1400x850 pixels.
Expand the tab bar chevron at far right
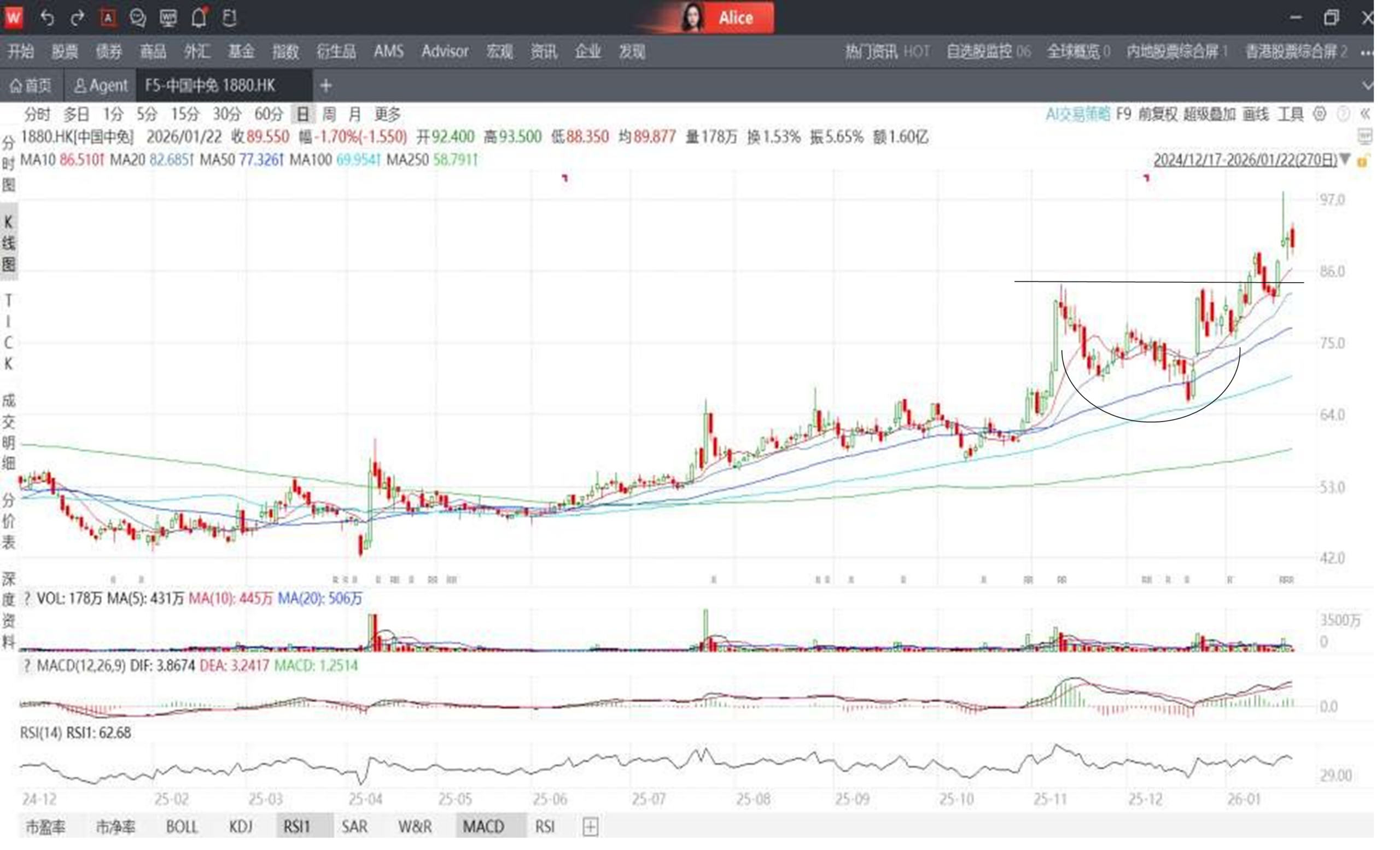[1367, 86]
